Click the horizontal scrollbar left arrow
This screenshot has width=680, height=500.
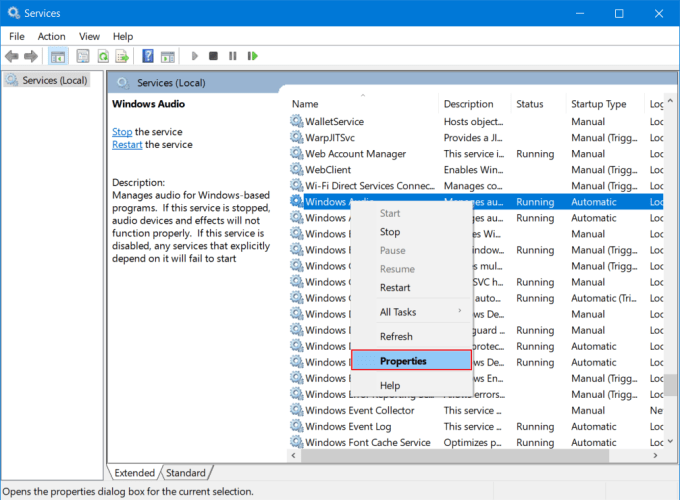[x=294, y=455]
